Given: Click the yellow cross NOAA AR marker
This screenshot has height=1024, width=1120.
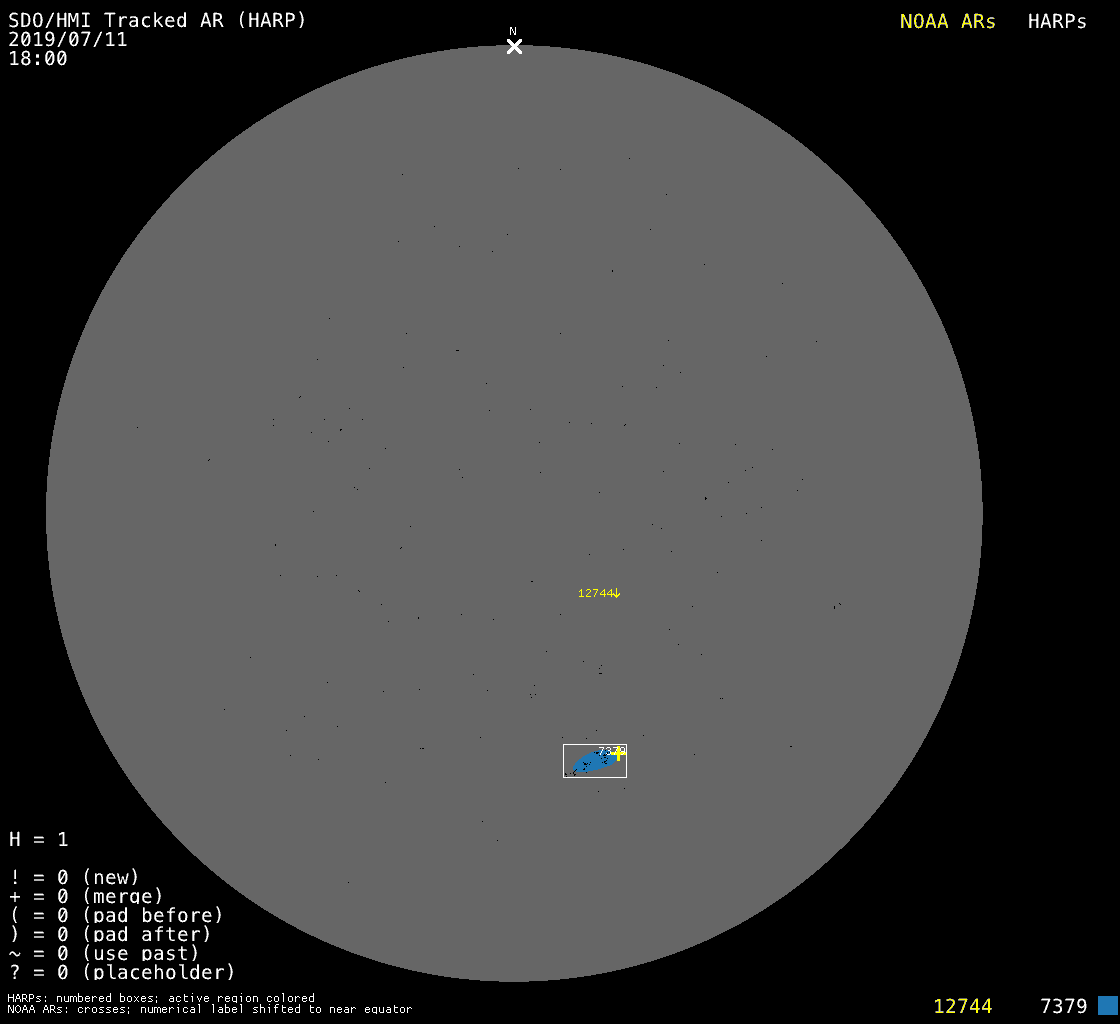Looking at the screenshot, I should pos(619,753).
